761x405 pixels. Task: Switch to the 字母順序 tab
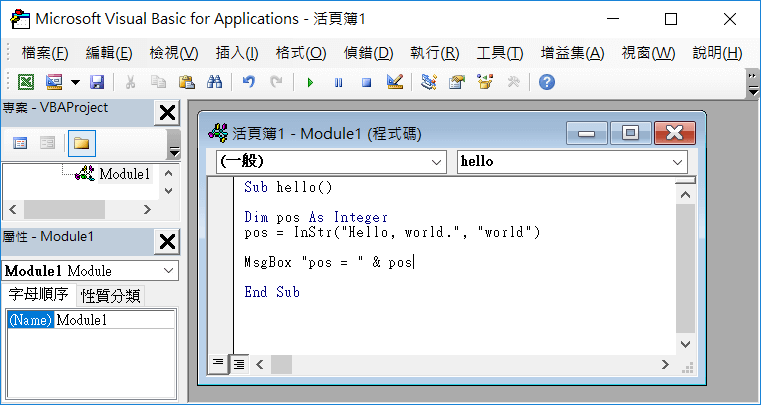coord(39,295)
